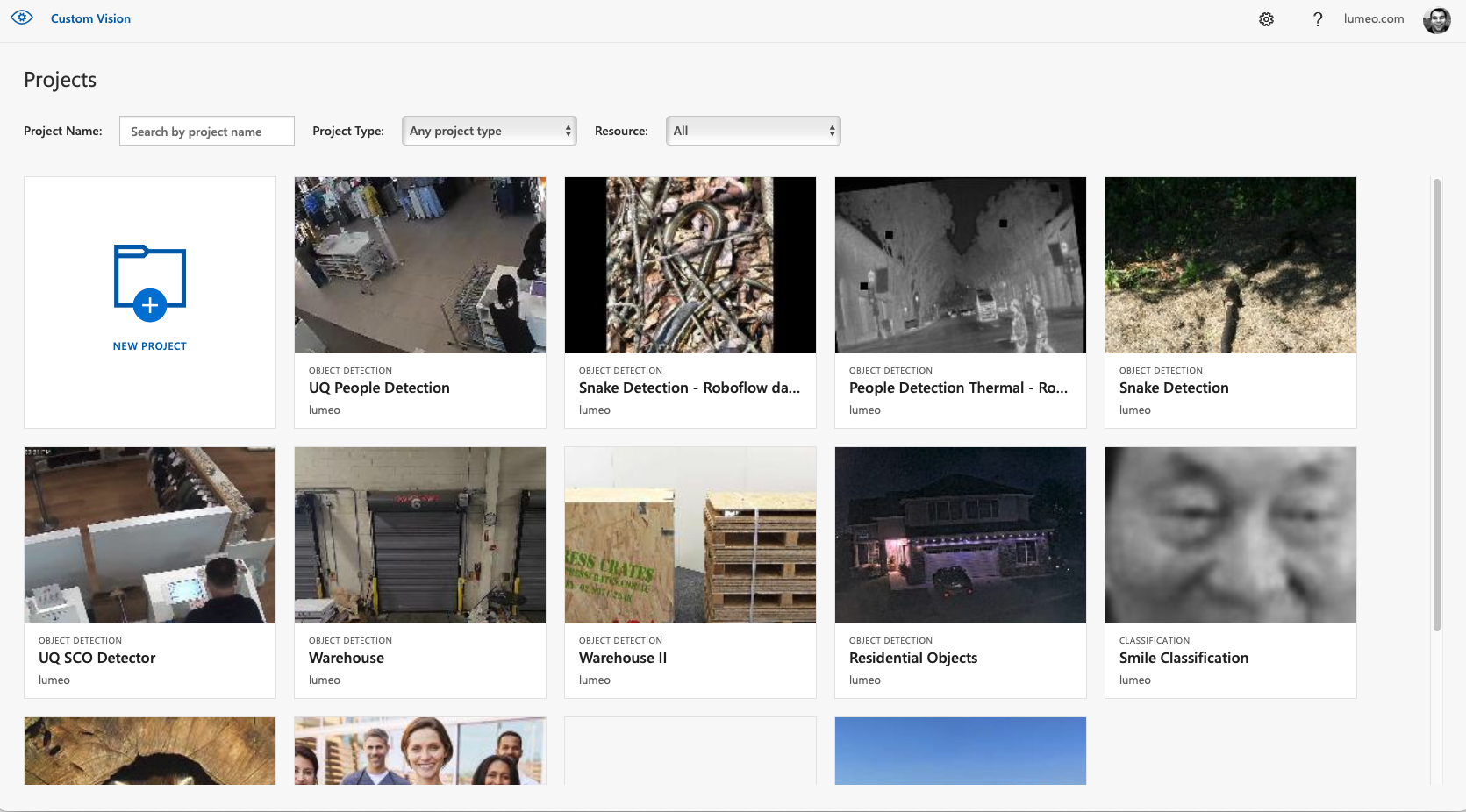Click the lumeo.com account name
The height and width of the screenshot is (812, 1466).
click(1373, 18)
